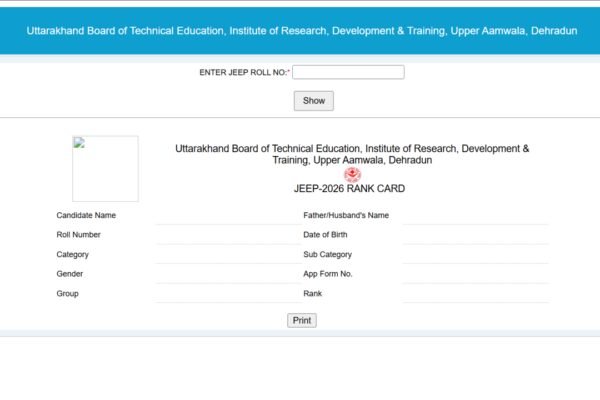This screenshot has width=600, height=400.
Task: Click the 'Rank' label
Action: pyautogui.click(x=313, y=294)
